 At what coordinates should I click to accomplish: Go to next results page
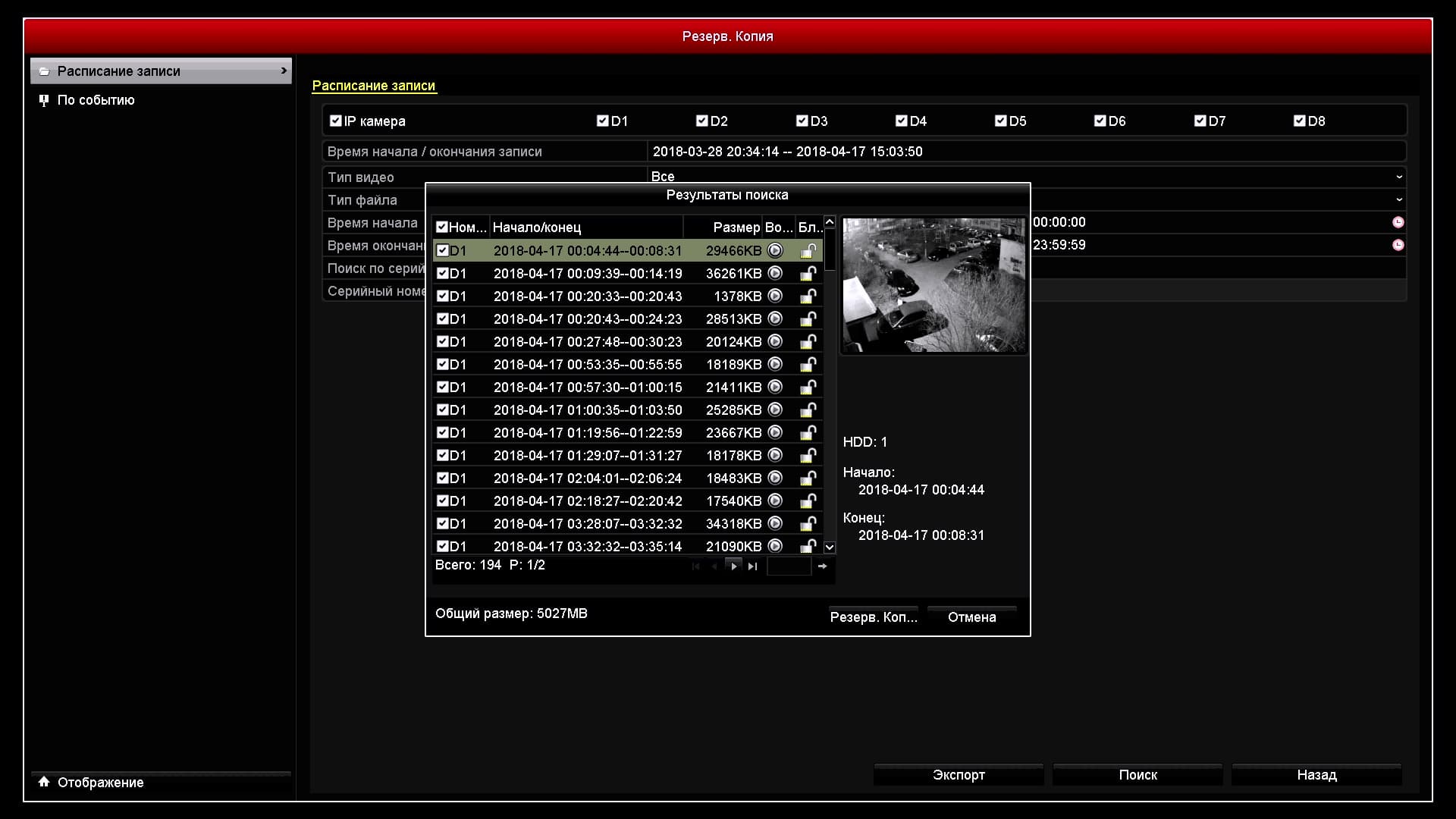[733, 566]
